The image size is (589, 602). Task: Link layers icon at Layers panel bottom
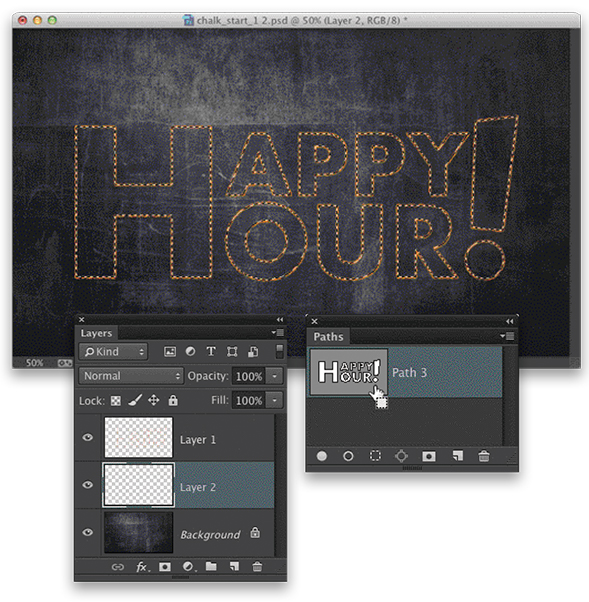[117, 567]
